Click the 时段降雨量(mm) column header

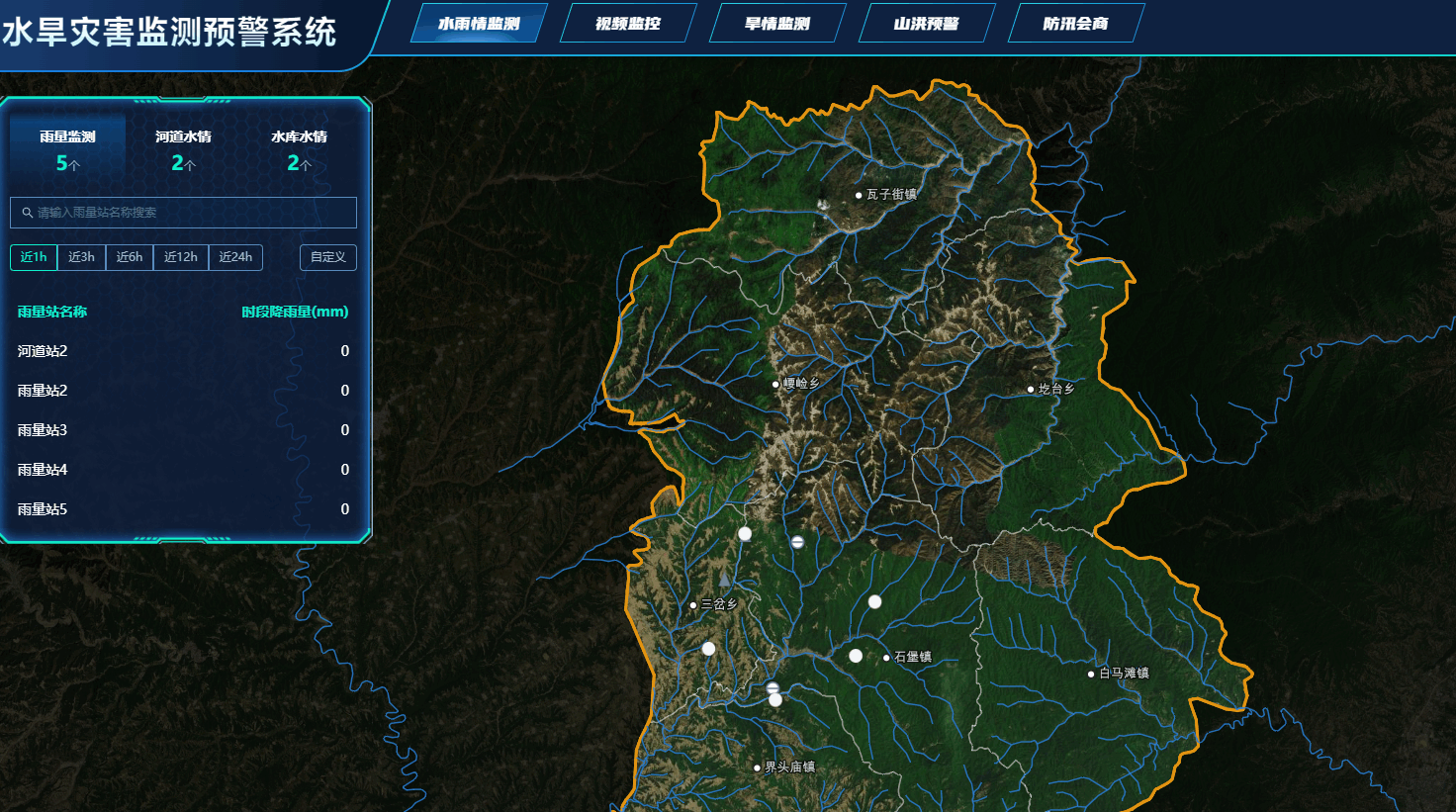tap(295, 312)
